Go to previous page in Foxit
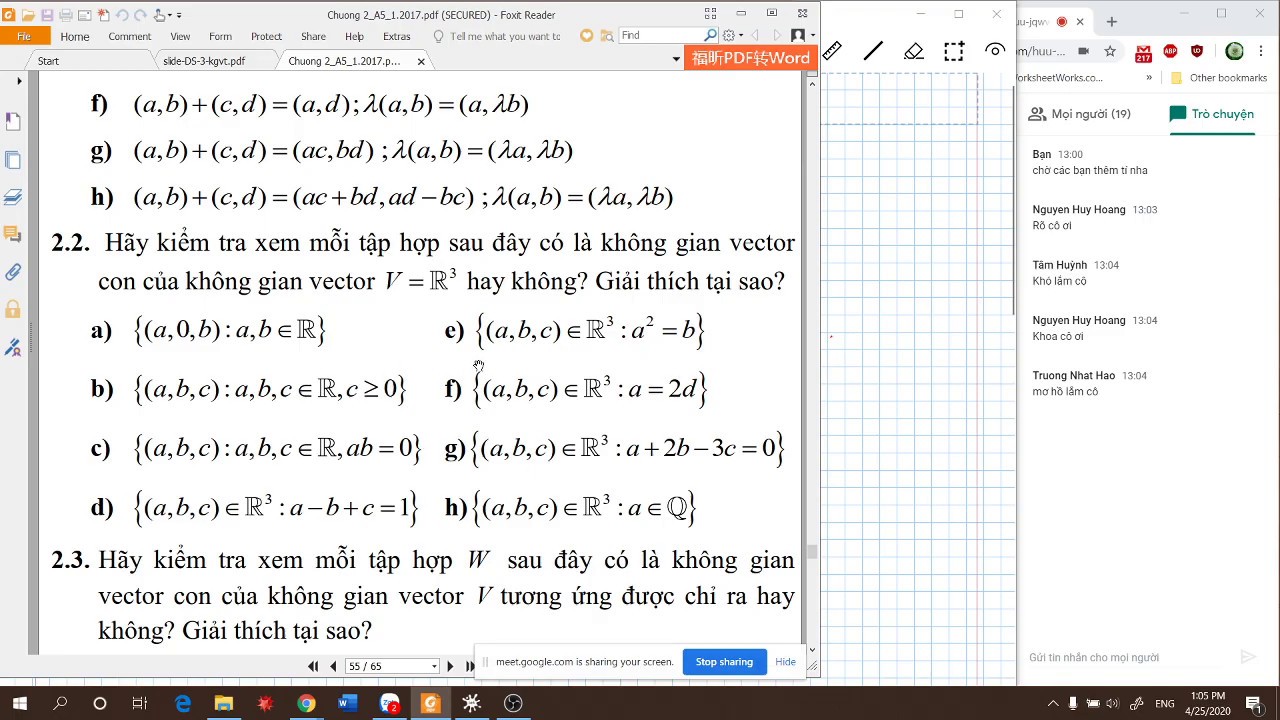Screen dimensions: 1280x720 [x=333, y=666]
